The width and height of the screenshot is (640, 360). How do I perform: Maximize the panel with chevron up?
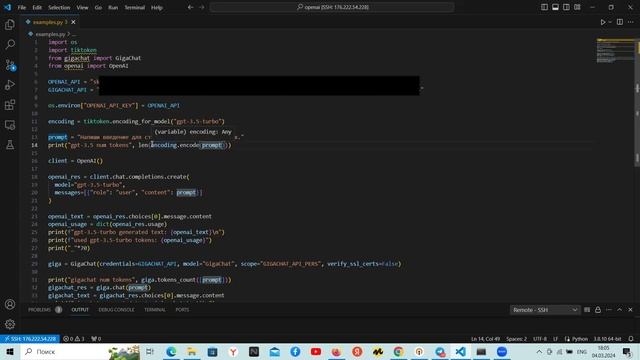click(620, 310)
